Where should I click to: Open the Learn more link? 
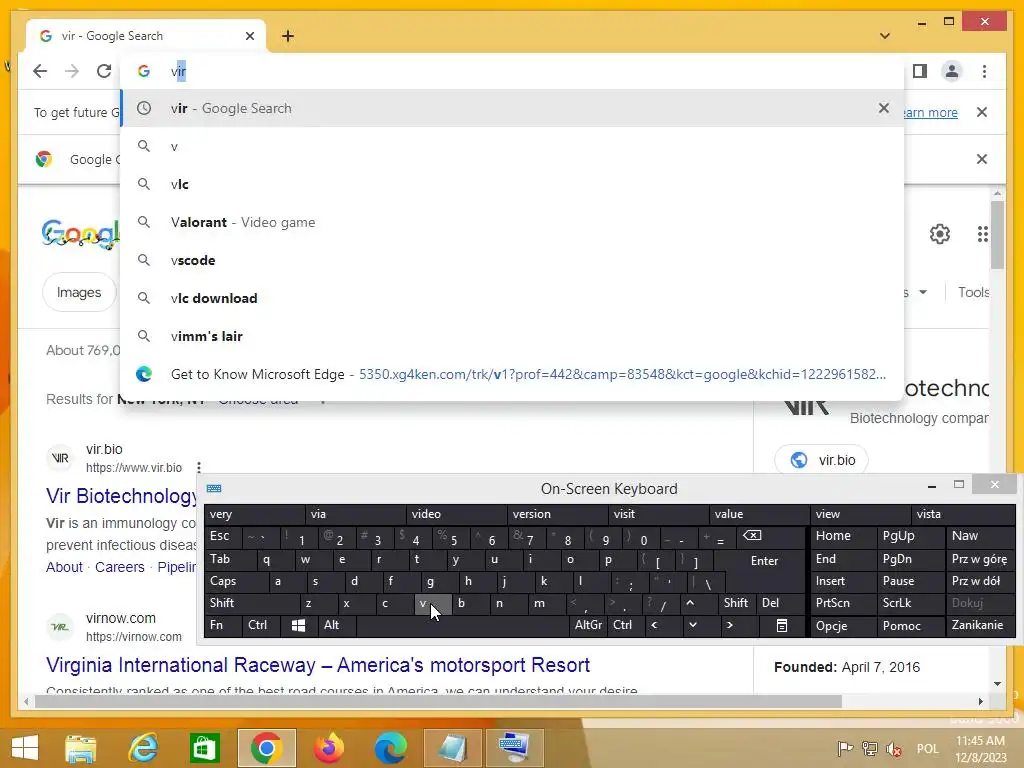(931, 112)
